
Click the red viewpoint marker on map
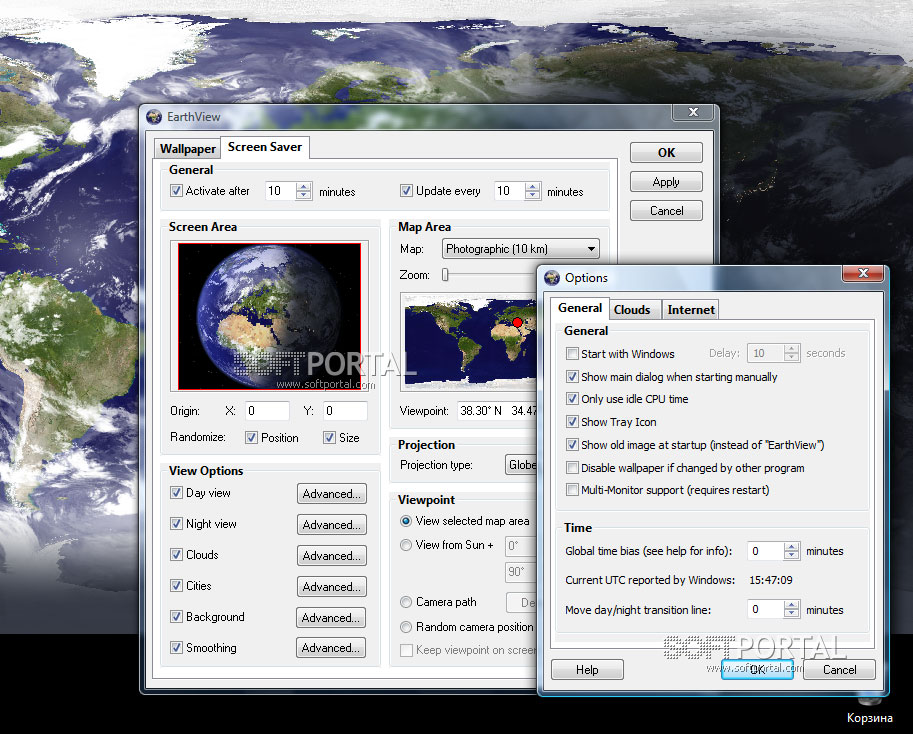pyautogui.click(x=517, y=322)
